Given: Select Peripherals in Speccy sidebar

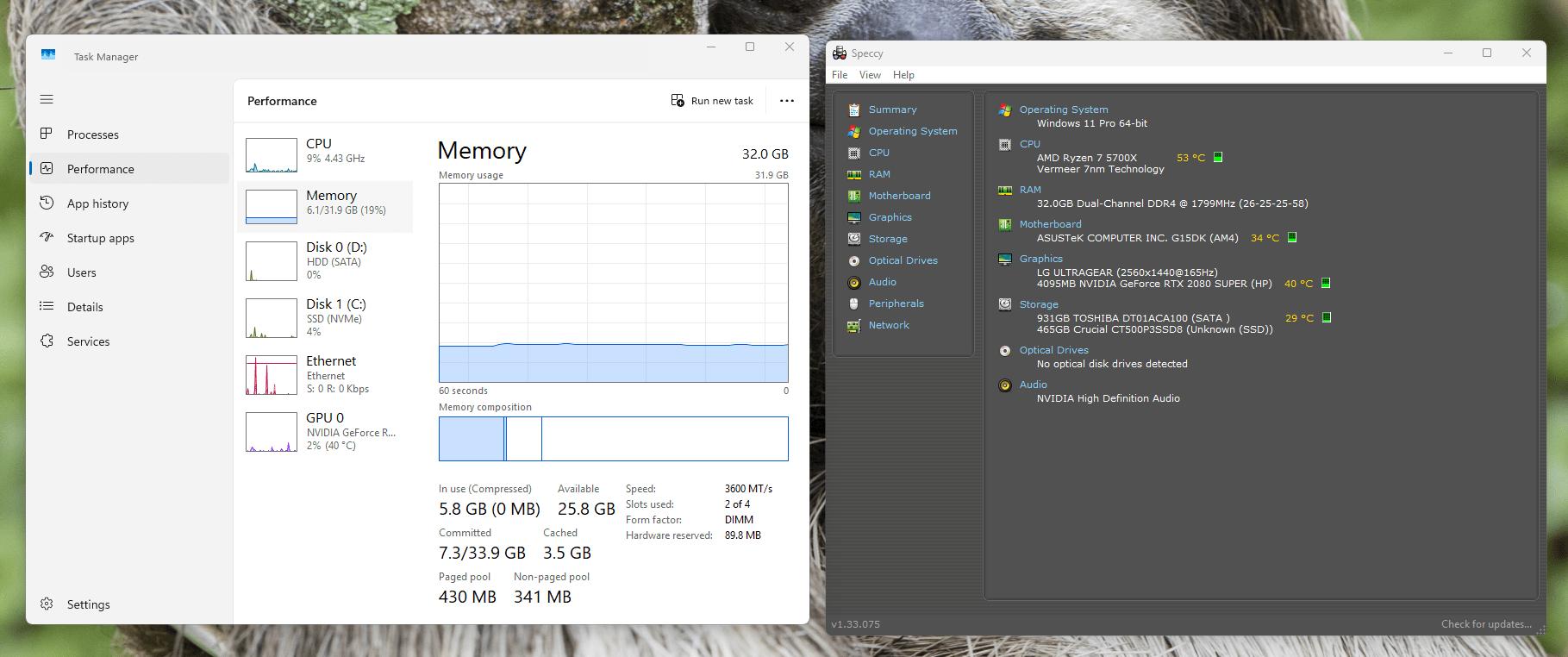Looking at the screenshot, I should [x=896, y=303].
